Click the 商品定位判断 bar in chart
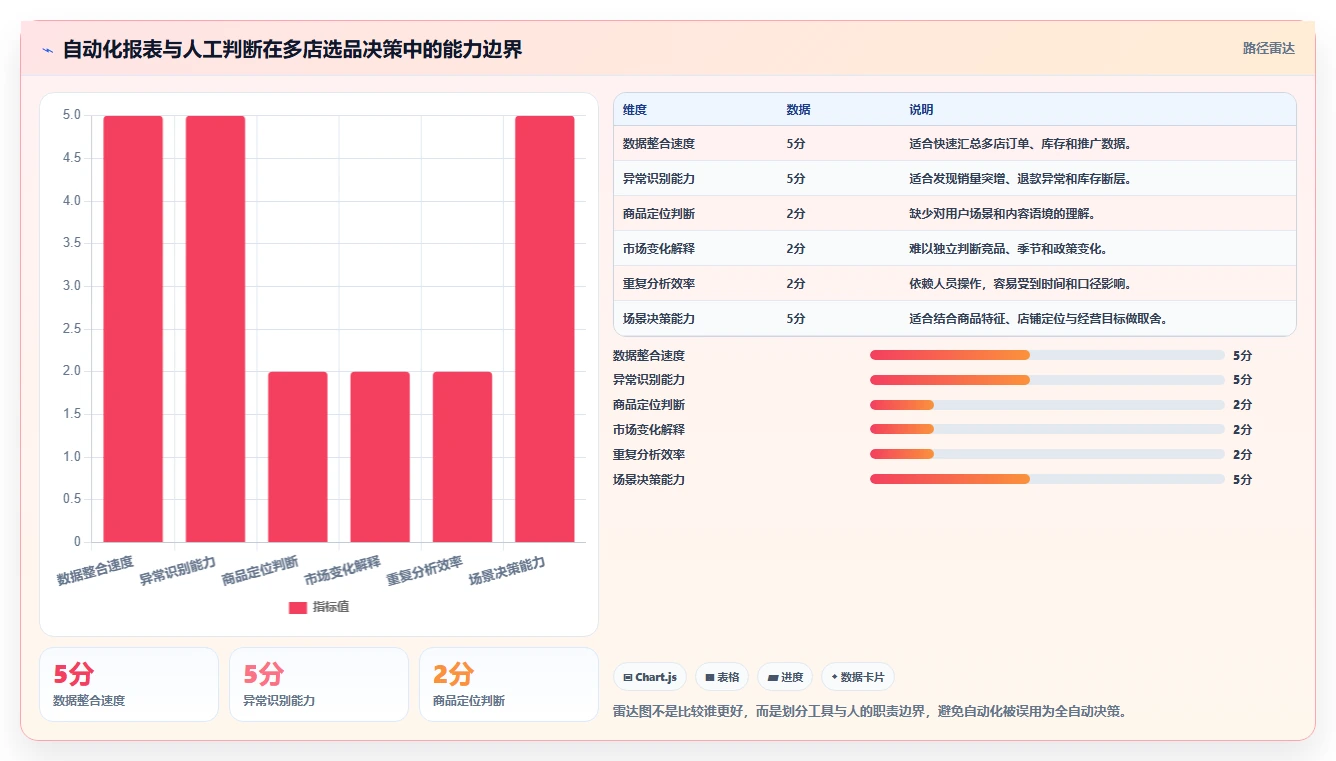 pyautogui.click(x=298, y=457)
